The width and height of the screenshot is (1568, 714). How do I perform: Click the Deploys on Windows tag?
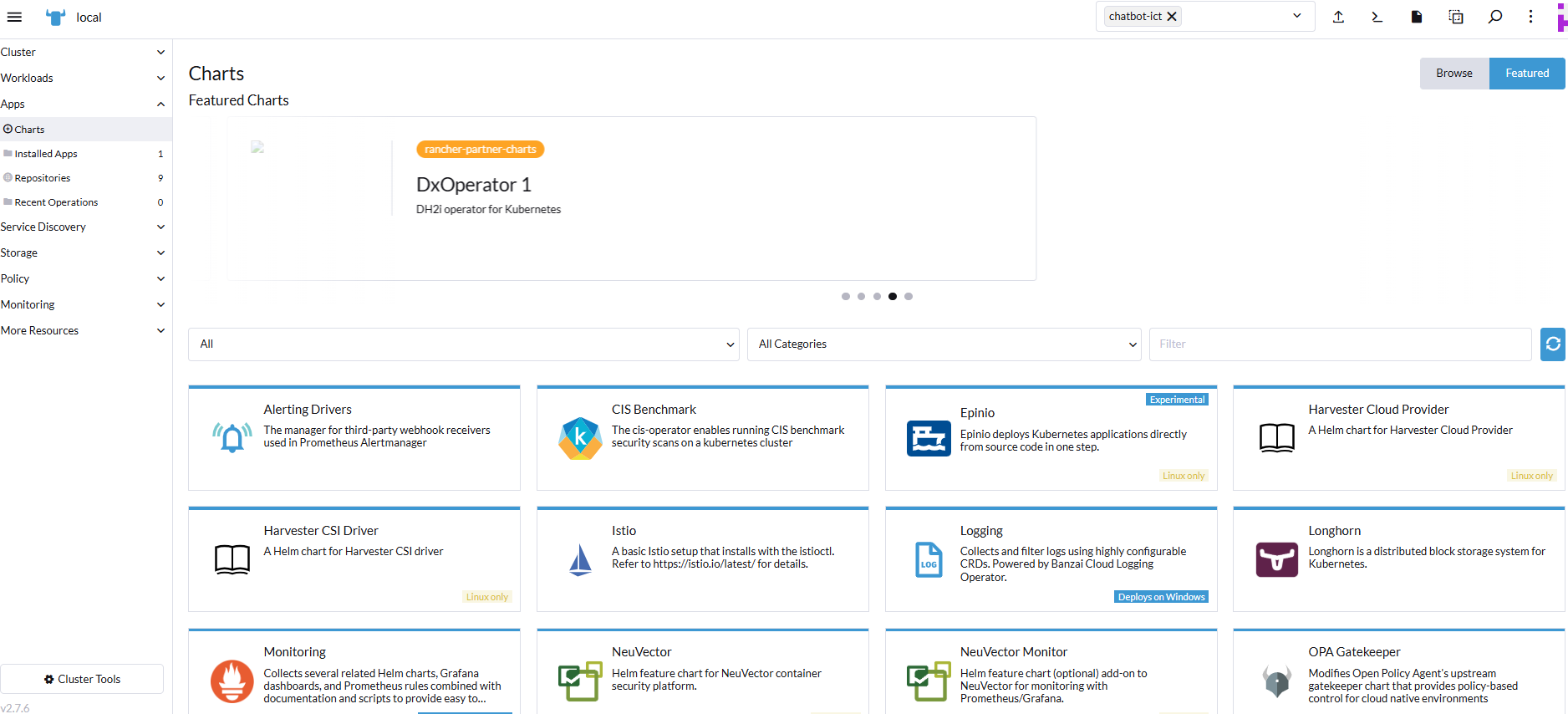pos(1161,597)
